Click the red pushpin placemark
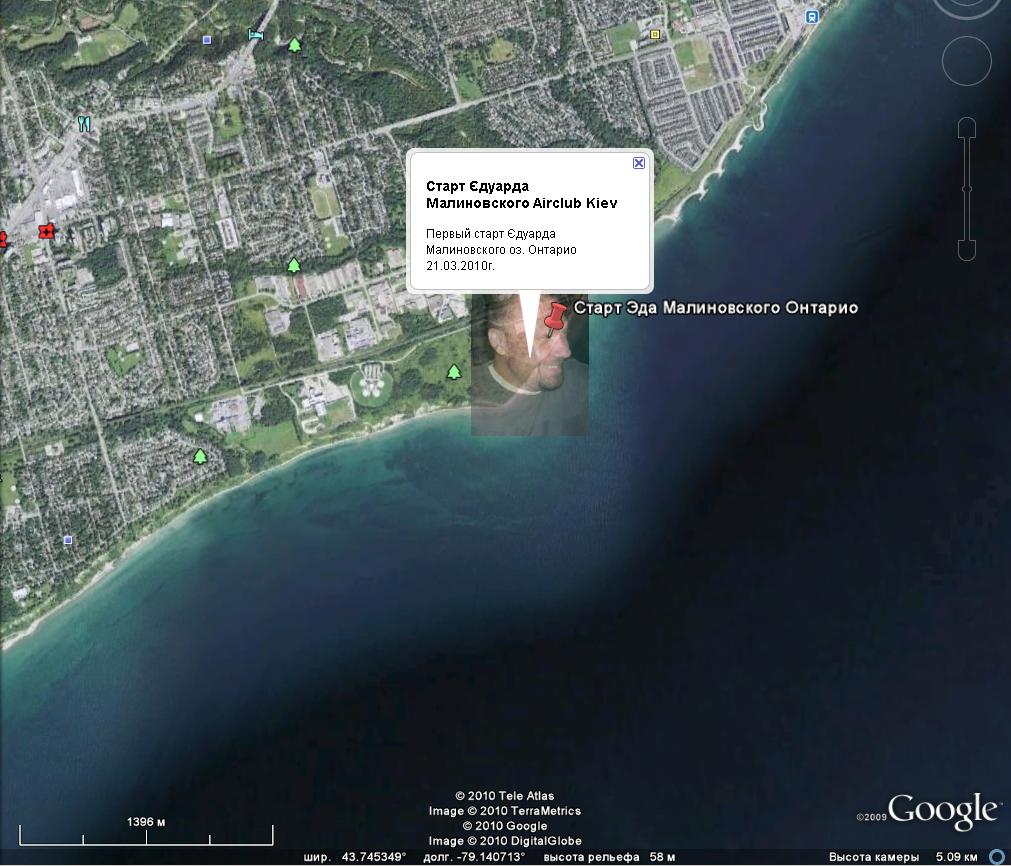 [555, 318]
